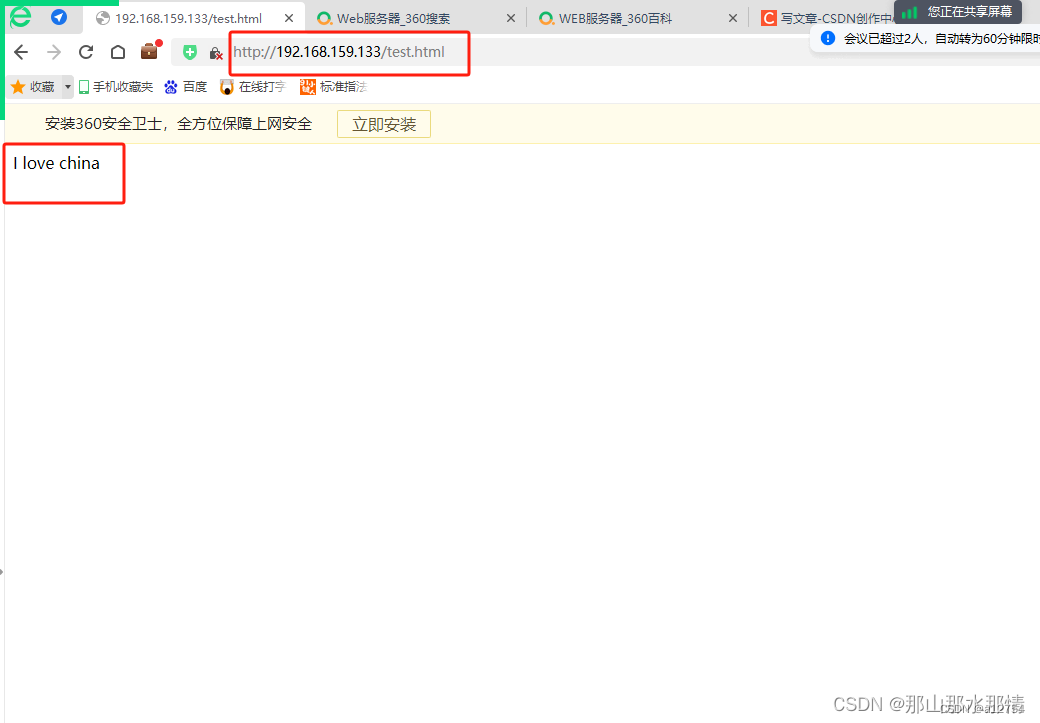Open the red briefcase account icon

(149, 51)
